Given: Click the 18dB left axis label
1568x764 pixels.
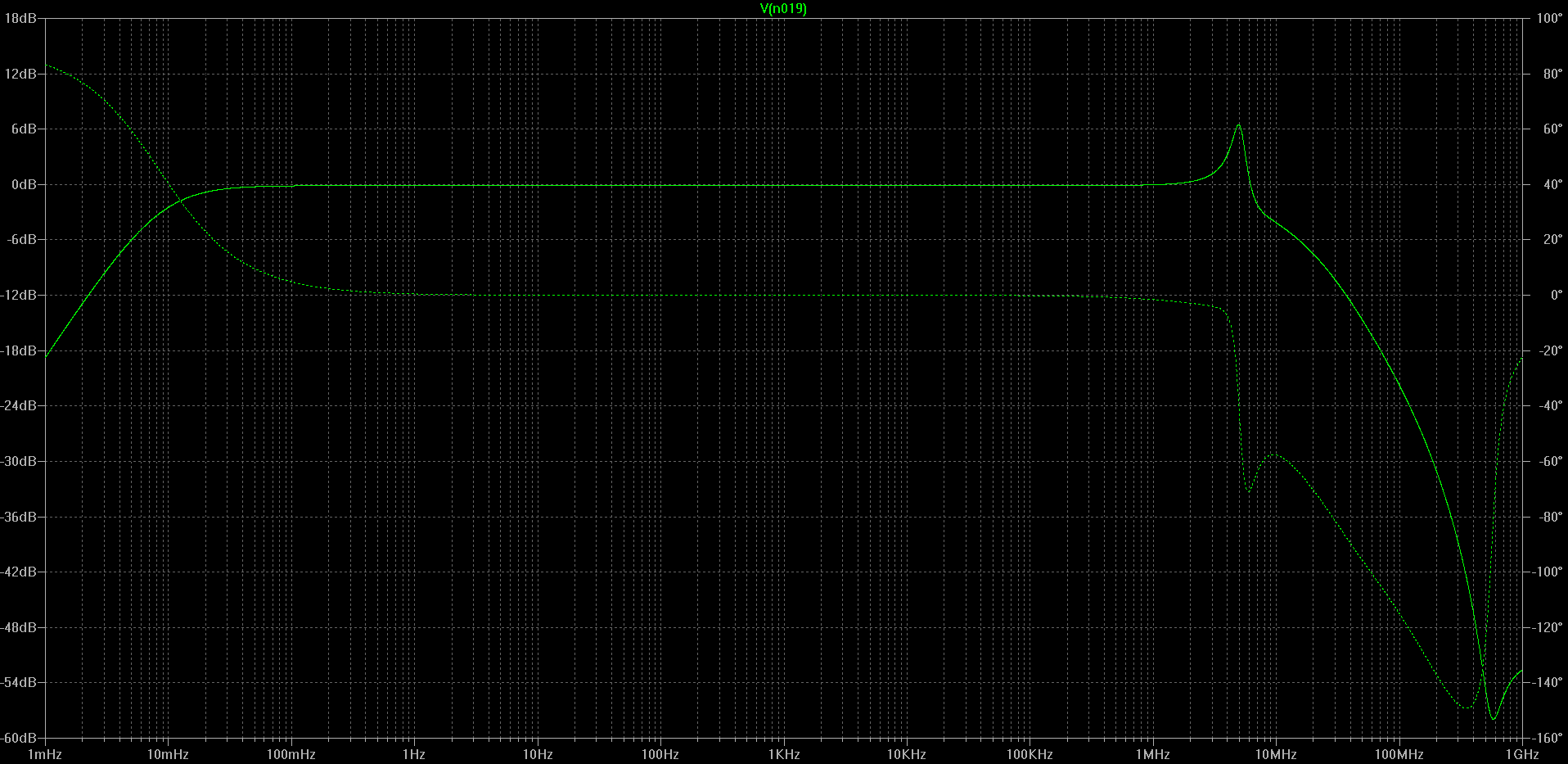Looking at the screenshot, I should [x=20, y=18].
